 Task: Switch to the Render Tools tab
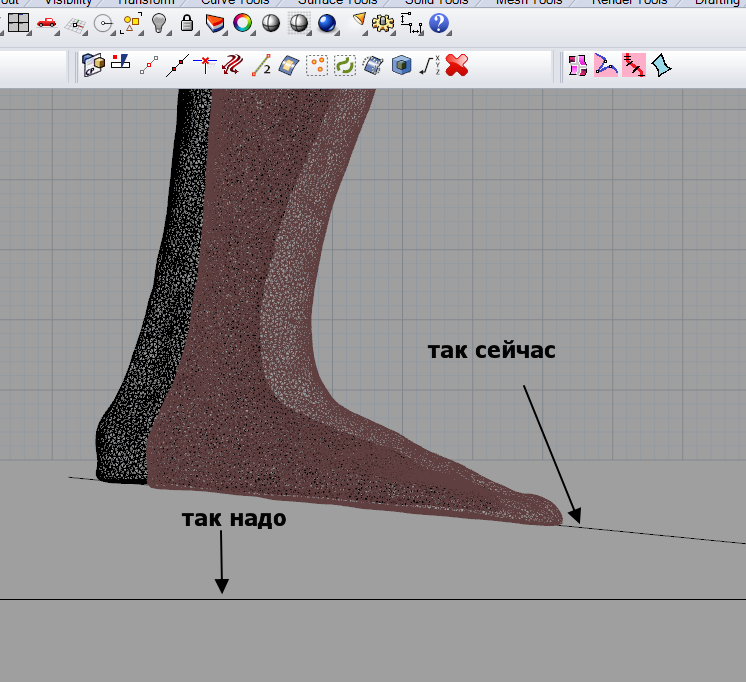tap(630, 3)
